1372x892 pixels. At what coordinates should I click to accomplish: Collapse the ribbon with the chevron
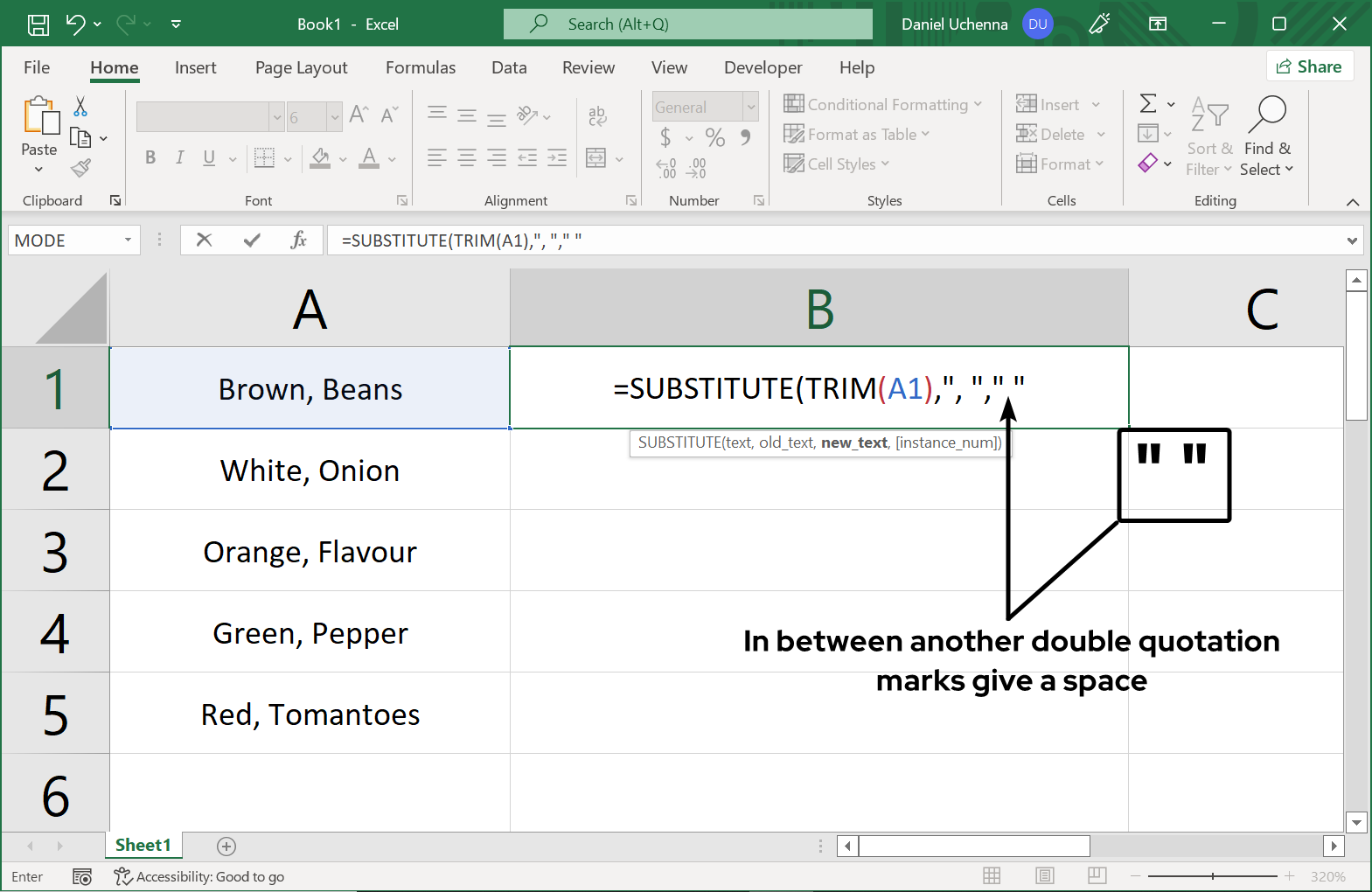[1353, 202]
